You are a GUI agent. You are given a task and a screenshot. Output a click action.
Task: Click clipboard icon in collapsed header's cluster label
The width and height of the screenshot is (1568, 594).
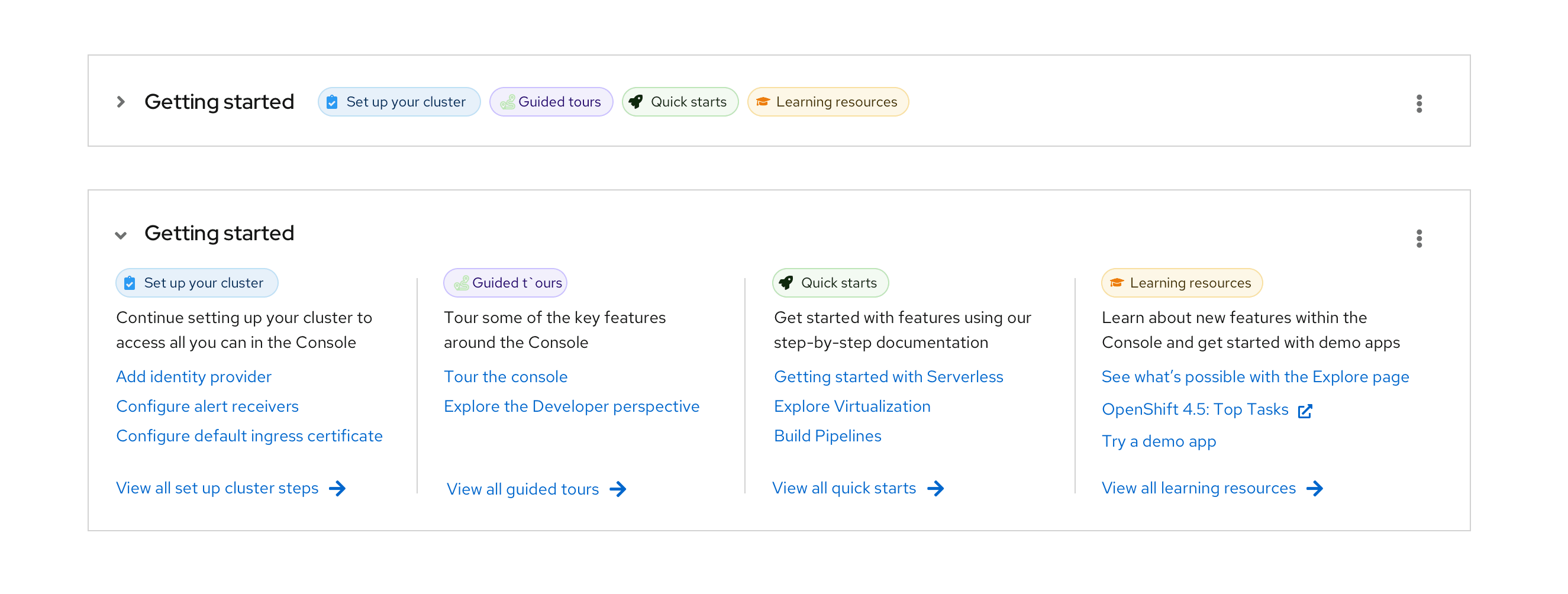click(332, 102)
